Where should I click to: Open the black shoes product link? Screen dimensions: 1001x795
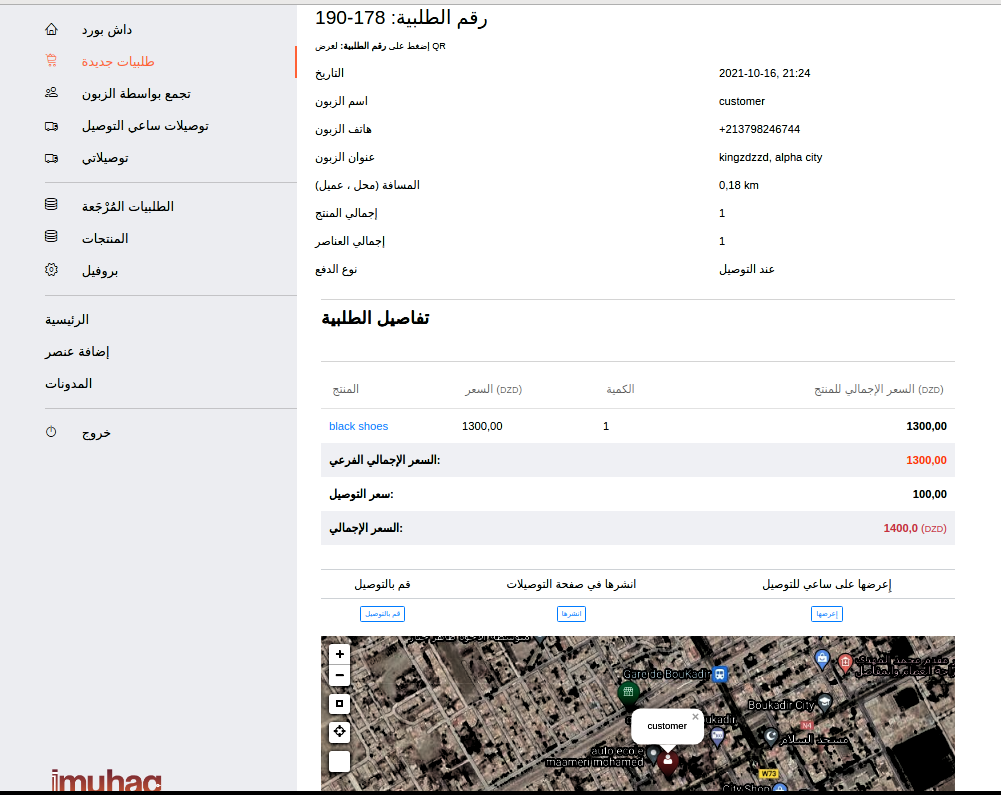(x=358, y=426)
